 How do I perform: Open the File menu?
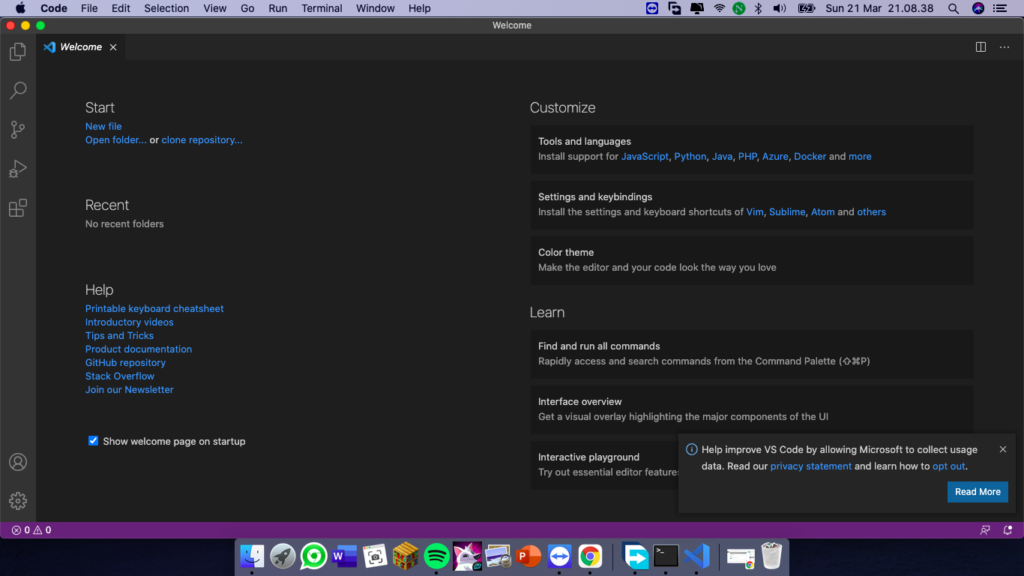tap(89, 8)
